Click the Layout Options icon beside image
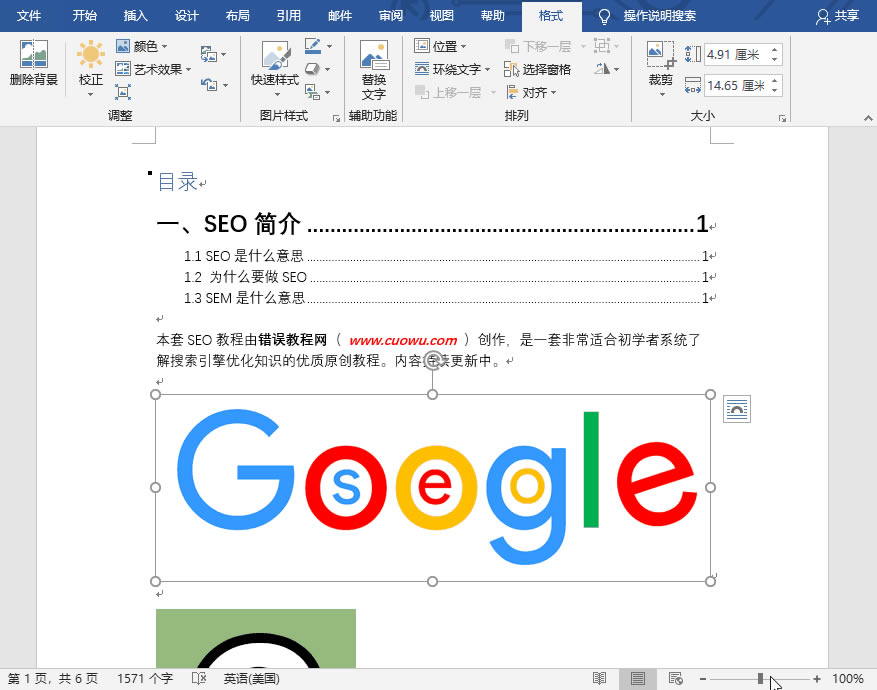The height and width of the screenshot is (690, 877). tap(737, 409)
